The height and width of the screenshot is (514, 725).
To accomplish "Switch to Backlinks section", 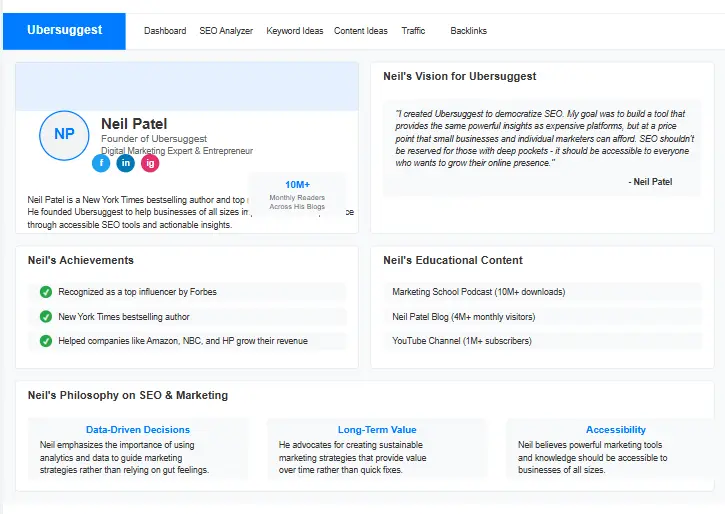I will [x=468, y=31].
